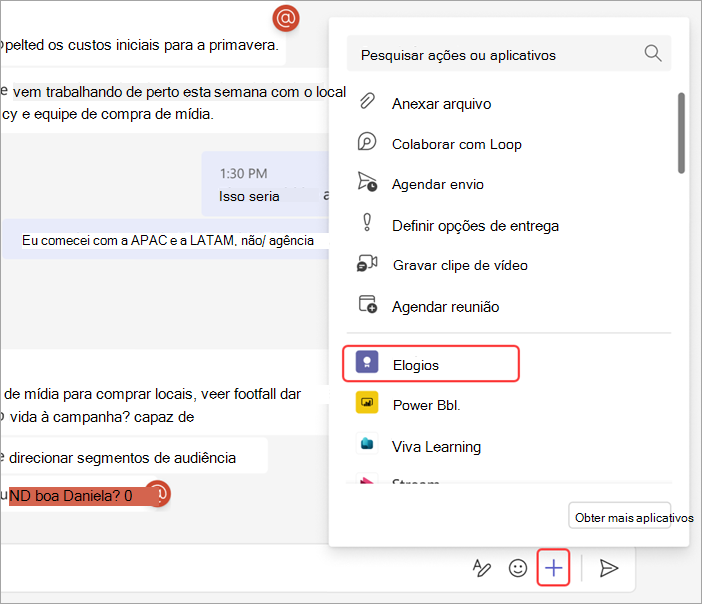Screen dimensions: 702x604
Task: Click the message 'Eu comecei com a APAC'
Action: 168,240
